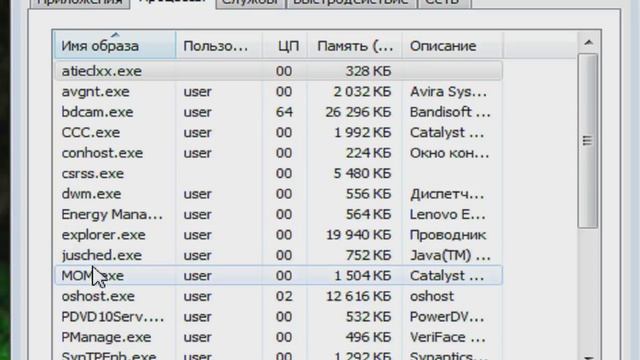Screen dimensions: 640x360
Task: Click memory value 19 940 КБ
Action: tap(358, 235)
